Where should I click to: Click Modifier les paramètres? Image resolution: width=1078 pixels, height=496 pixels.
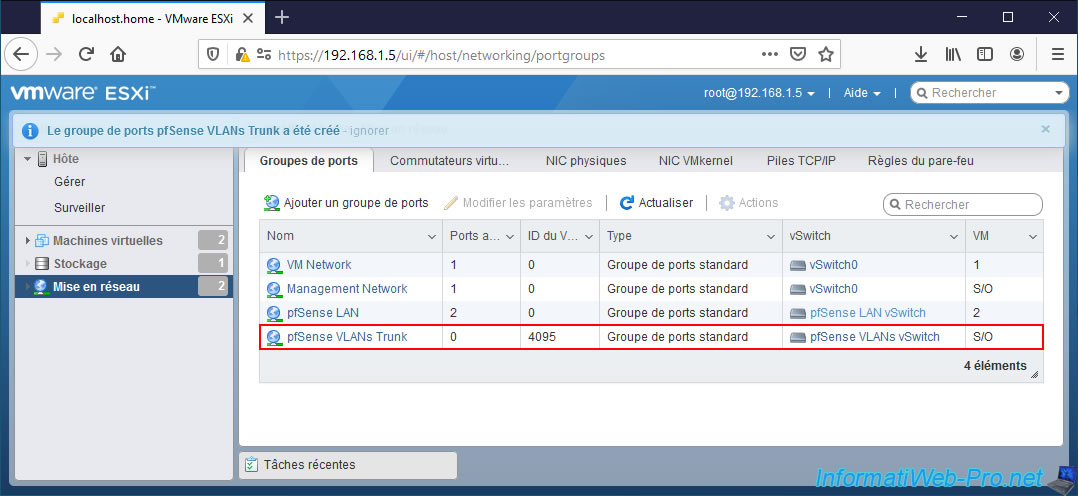coord(518,203)
